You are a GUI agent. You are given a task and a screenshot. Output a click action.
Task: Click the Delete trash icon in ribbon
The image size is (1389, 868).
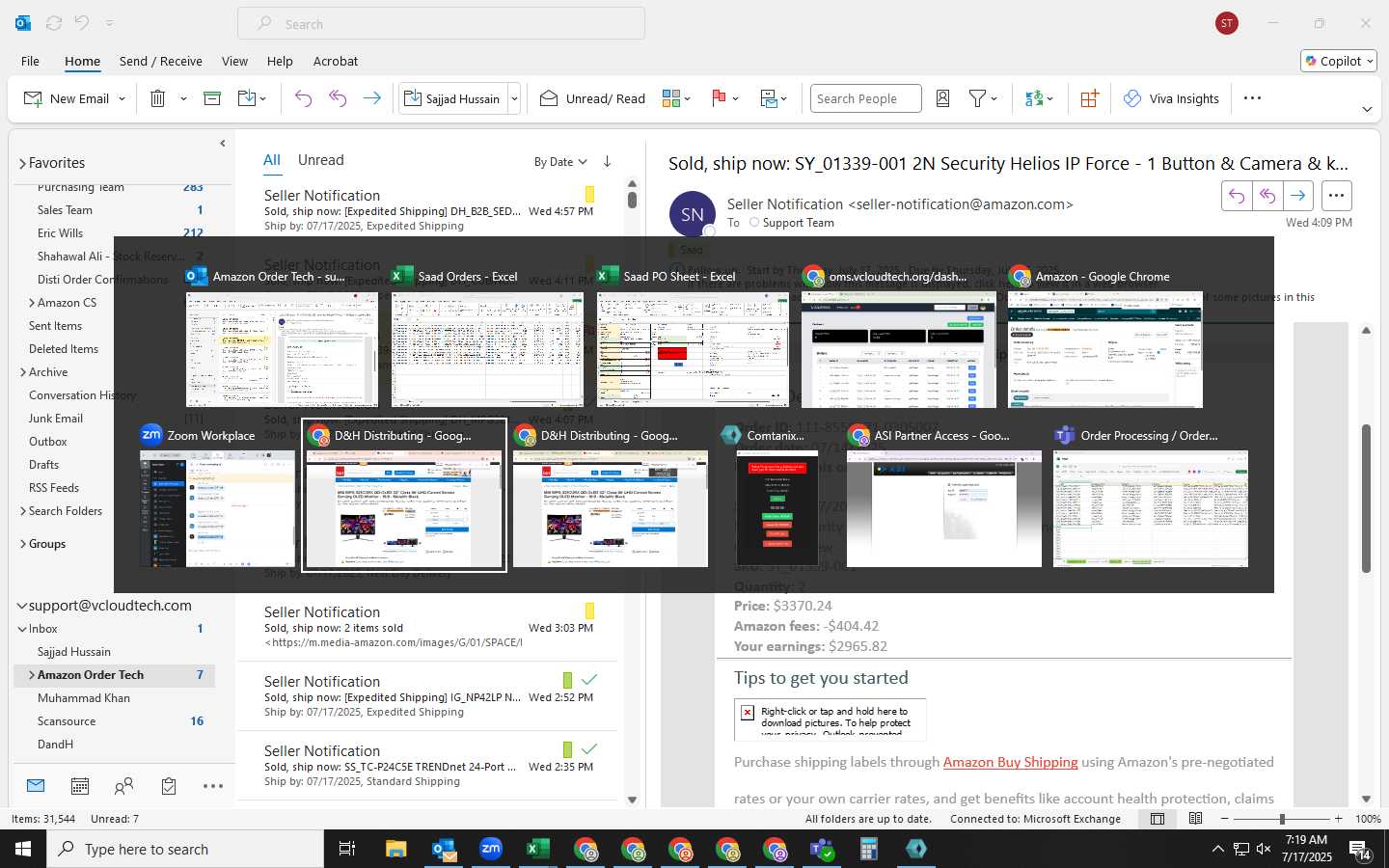coord(158,98)
